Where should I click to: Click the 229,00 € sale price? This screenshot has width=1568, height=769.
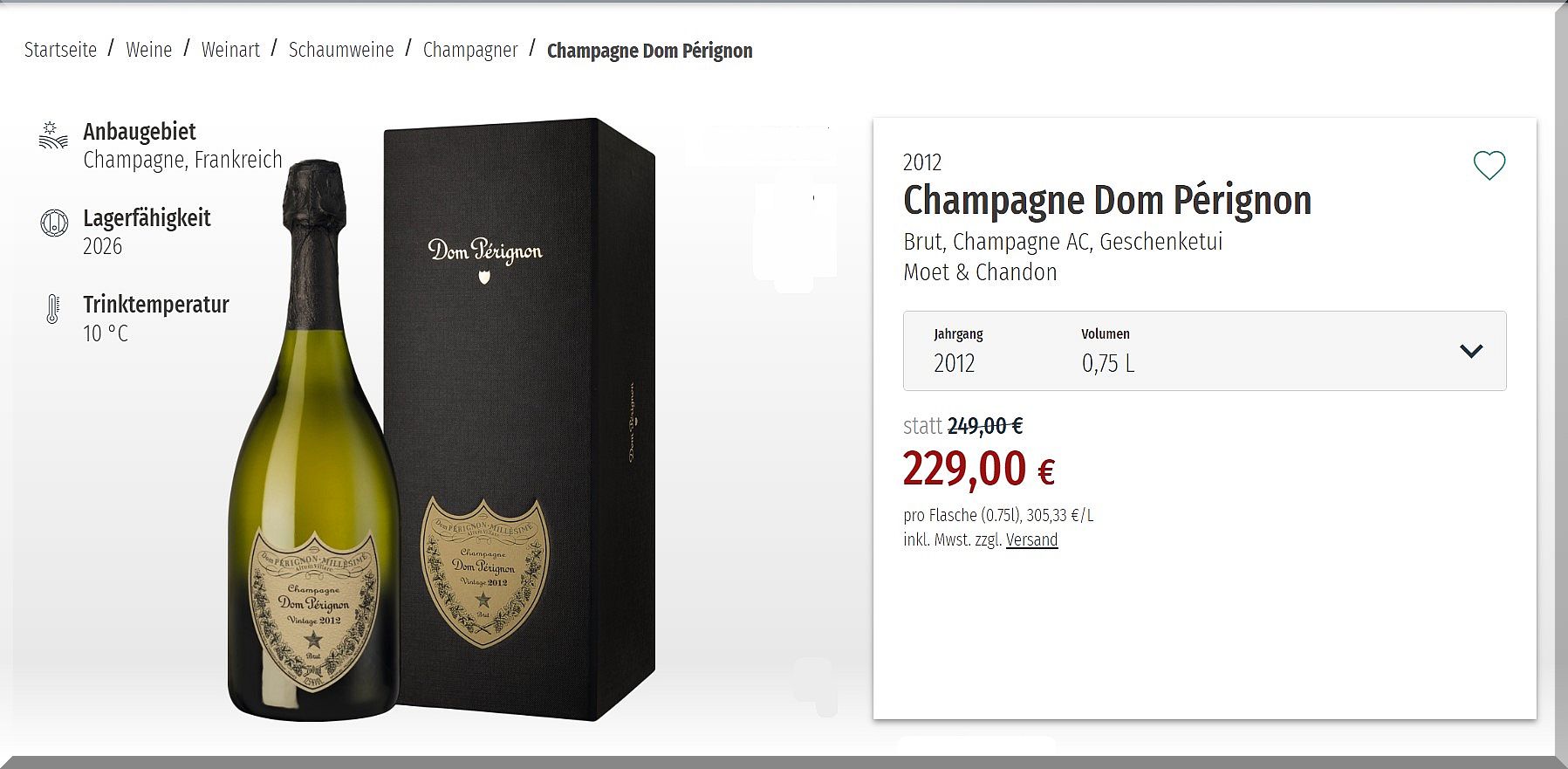[x=979, y=469]
